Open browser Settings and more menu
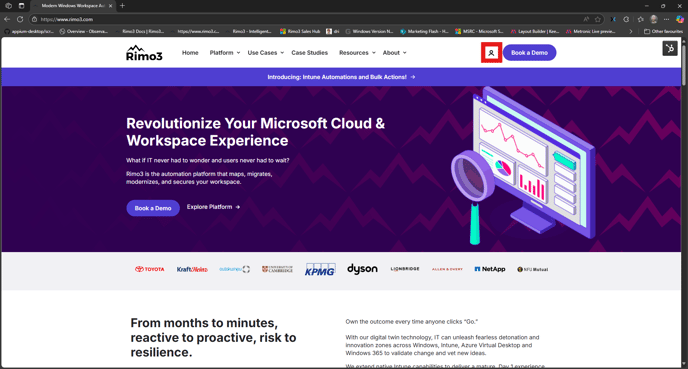Image resolution: width=688 pixels, height=369 pixels. 666,19
